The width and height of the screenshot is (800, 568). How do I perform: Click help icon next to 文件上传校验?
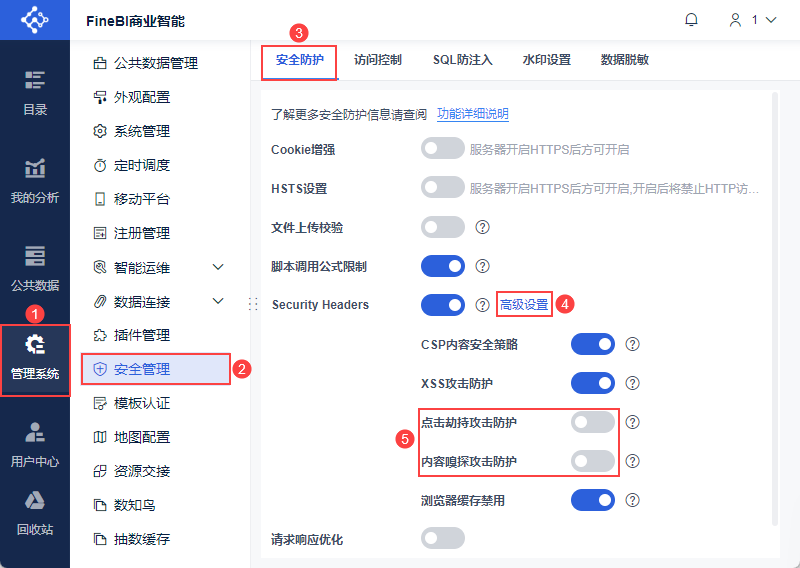coord(482,227)
